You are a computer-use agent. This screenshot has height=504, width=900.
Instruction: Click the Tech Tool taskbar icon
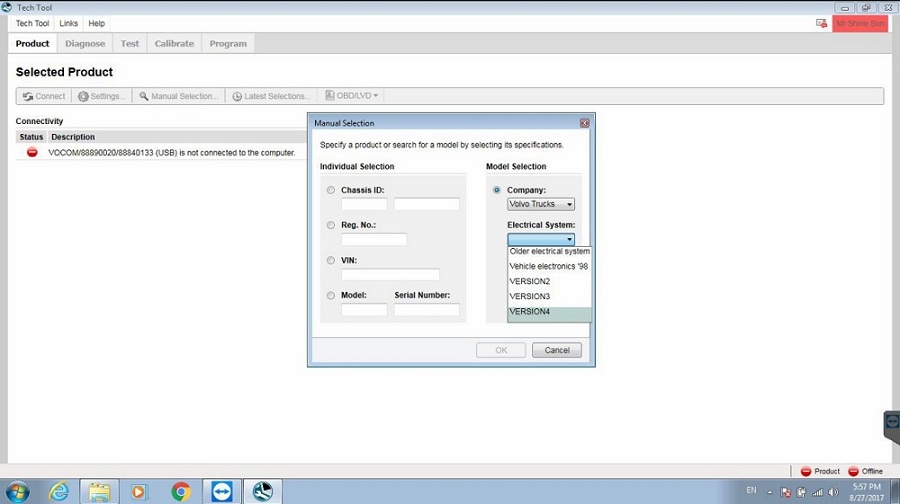click(263, 491)
